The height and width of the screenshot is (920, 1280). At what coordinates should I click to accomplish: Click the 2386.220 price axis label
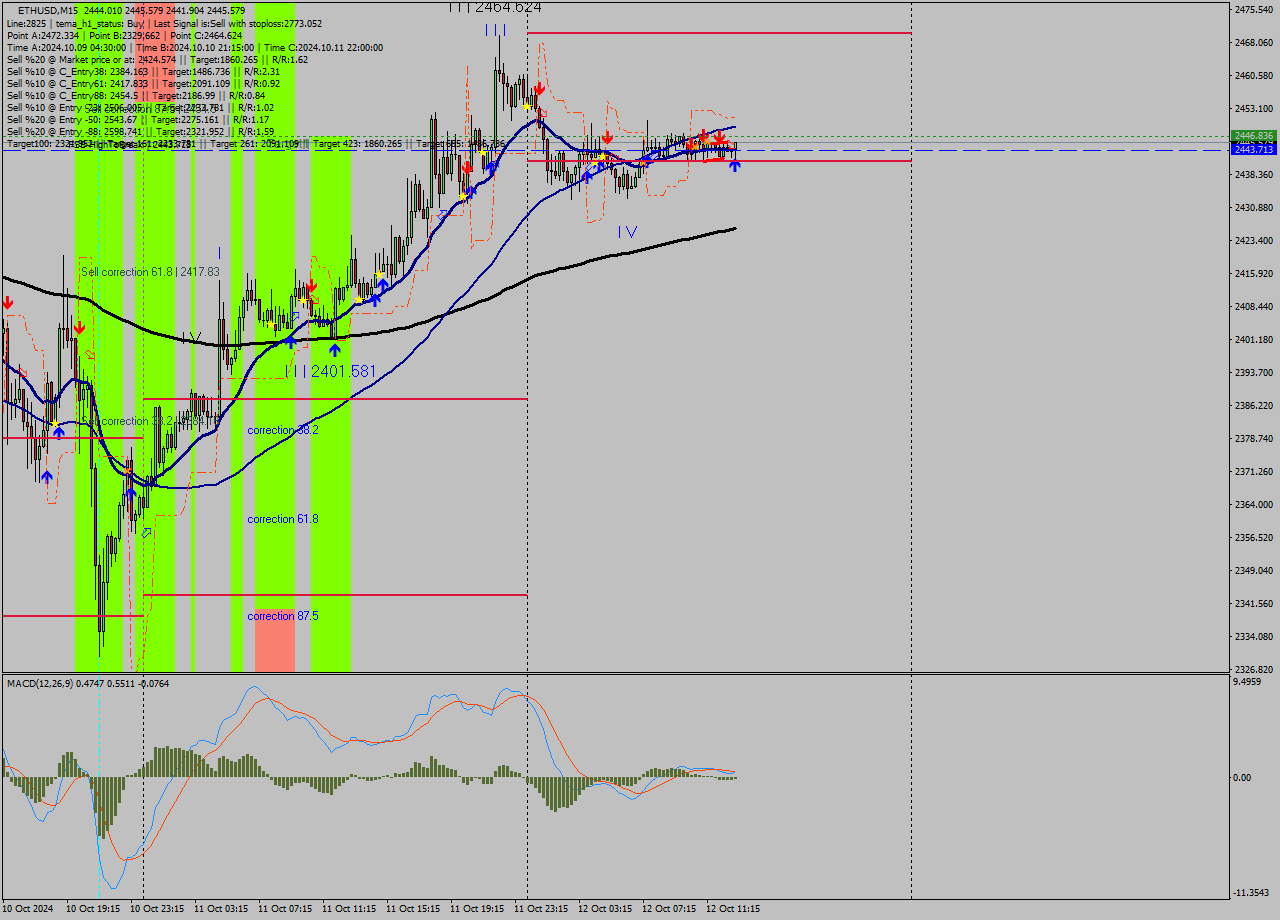[1254, 405]
